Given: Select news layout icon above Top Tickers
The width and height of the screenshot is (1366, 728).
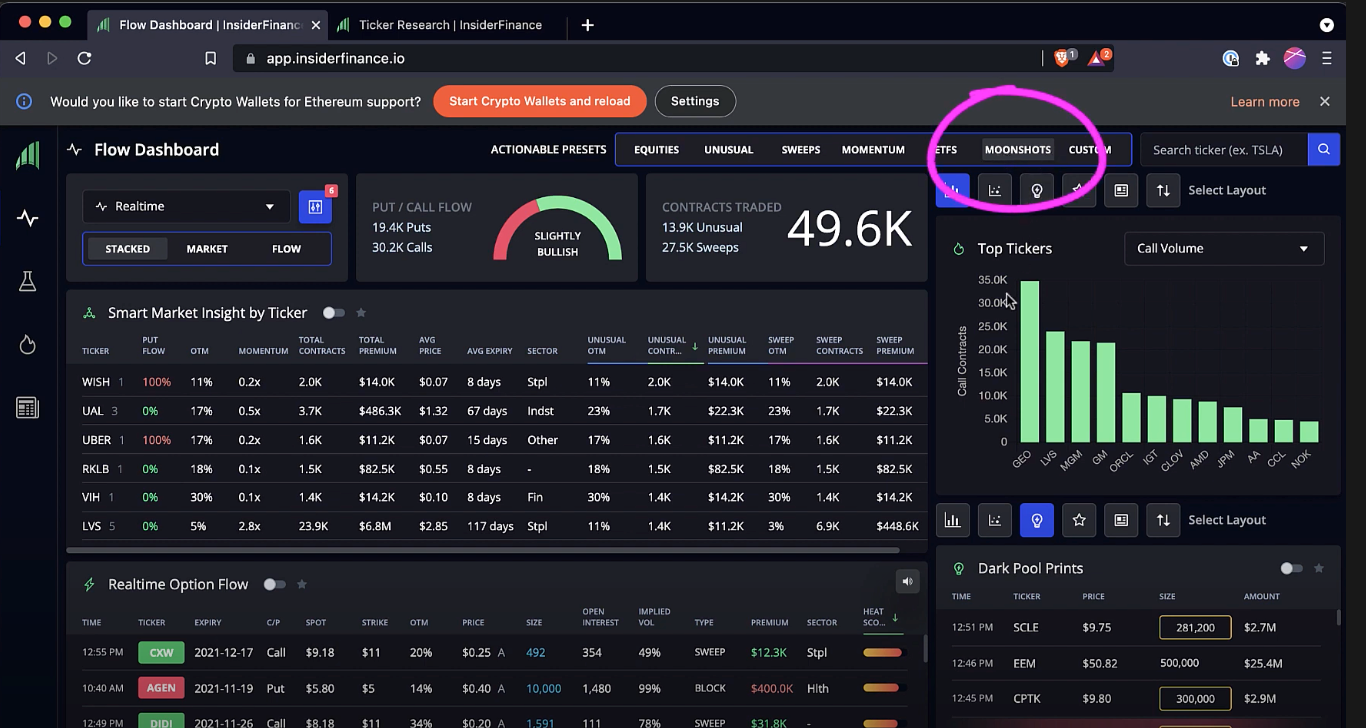Looking at the screenshot, I should [x=1121, y=190].
